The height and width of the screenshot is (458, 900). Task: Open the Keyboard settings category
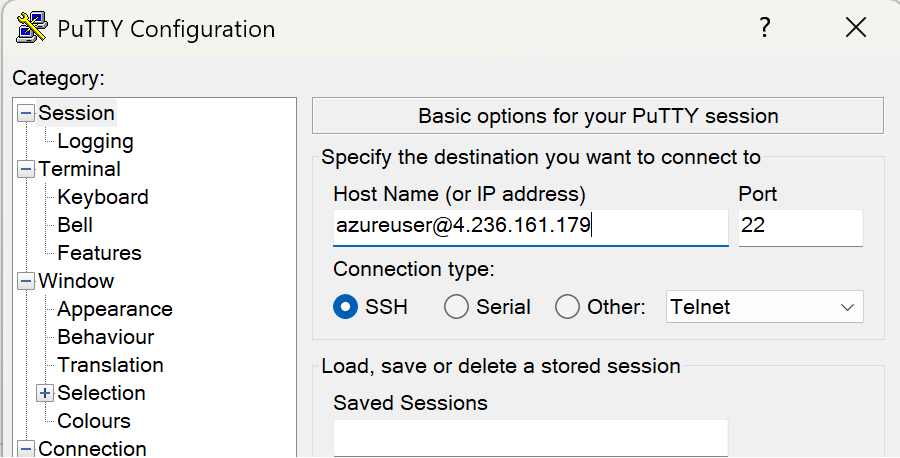[102, 198]
